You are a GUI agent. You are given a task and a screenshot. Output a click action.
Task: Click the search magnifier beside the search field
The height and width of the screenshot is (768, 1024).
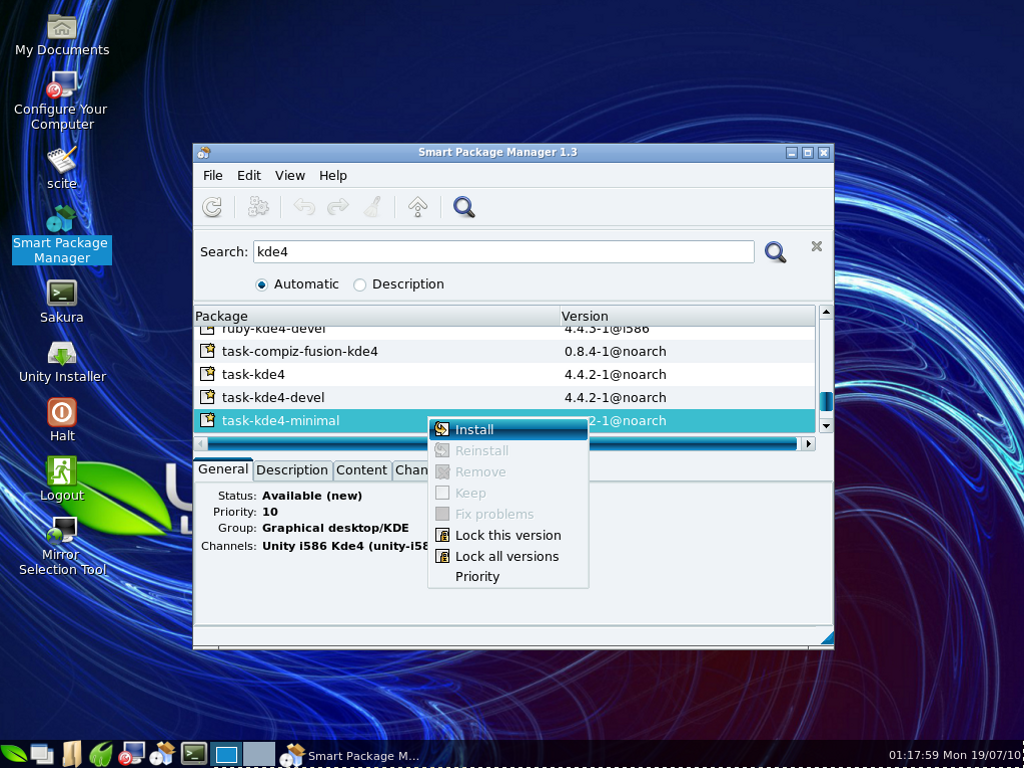[x=775, y=252]
